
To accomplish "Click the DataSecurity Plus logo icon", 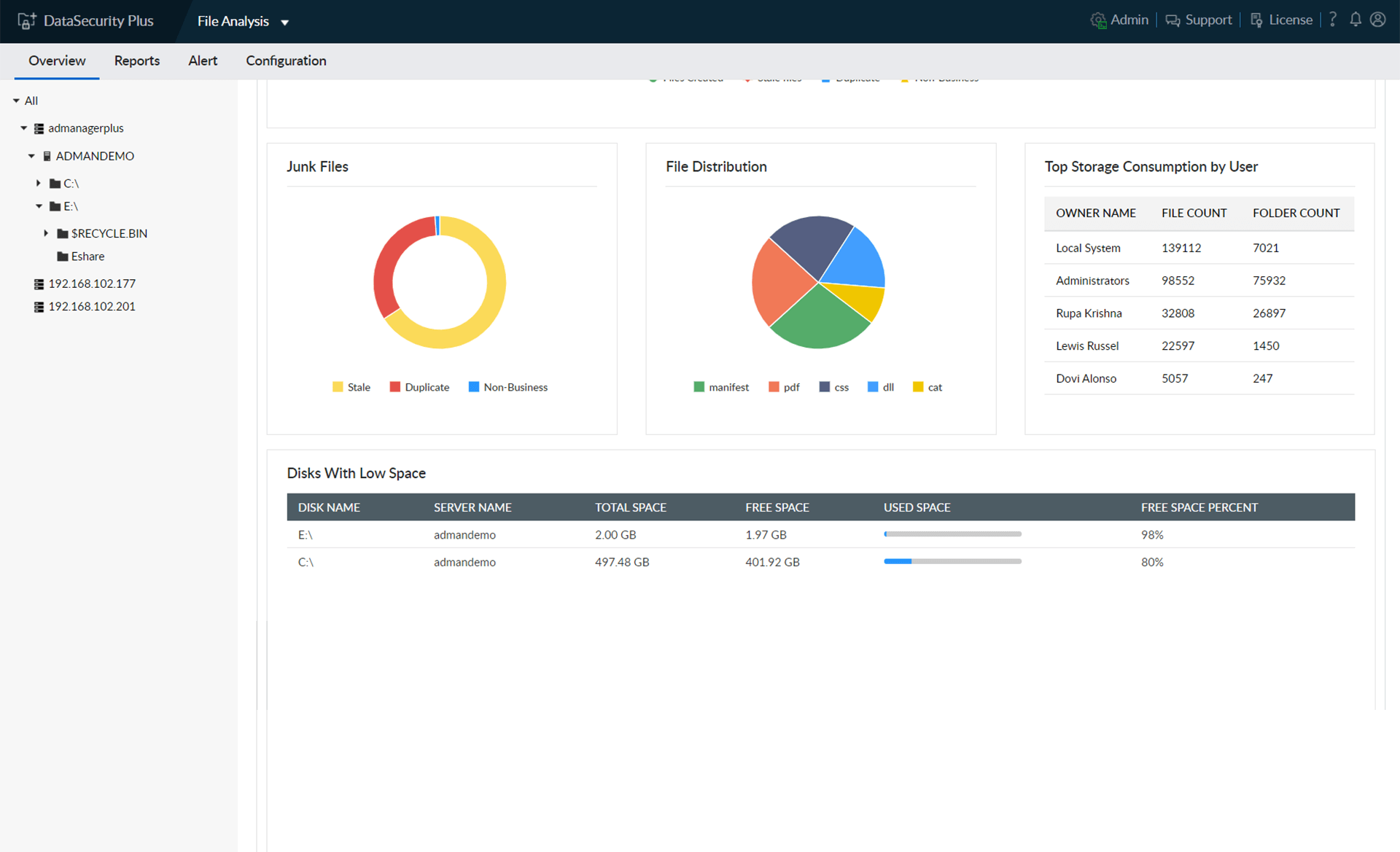I will (x=26, y=20).
